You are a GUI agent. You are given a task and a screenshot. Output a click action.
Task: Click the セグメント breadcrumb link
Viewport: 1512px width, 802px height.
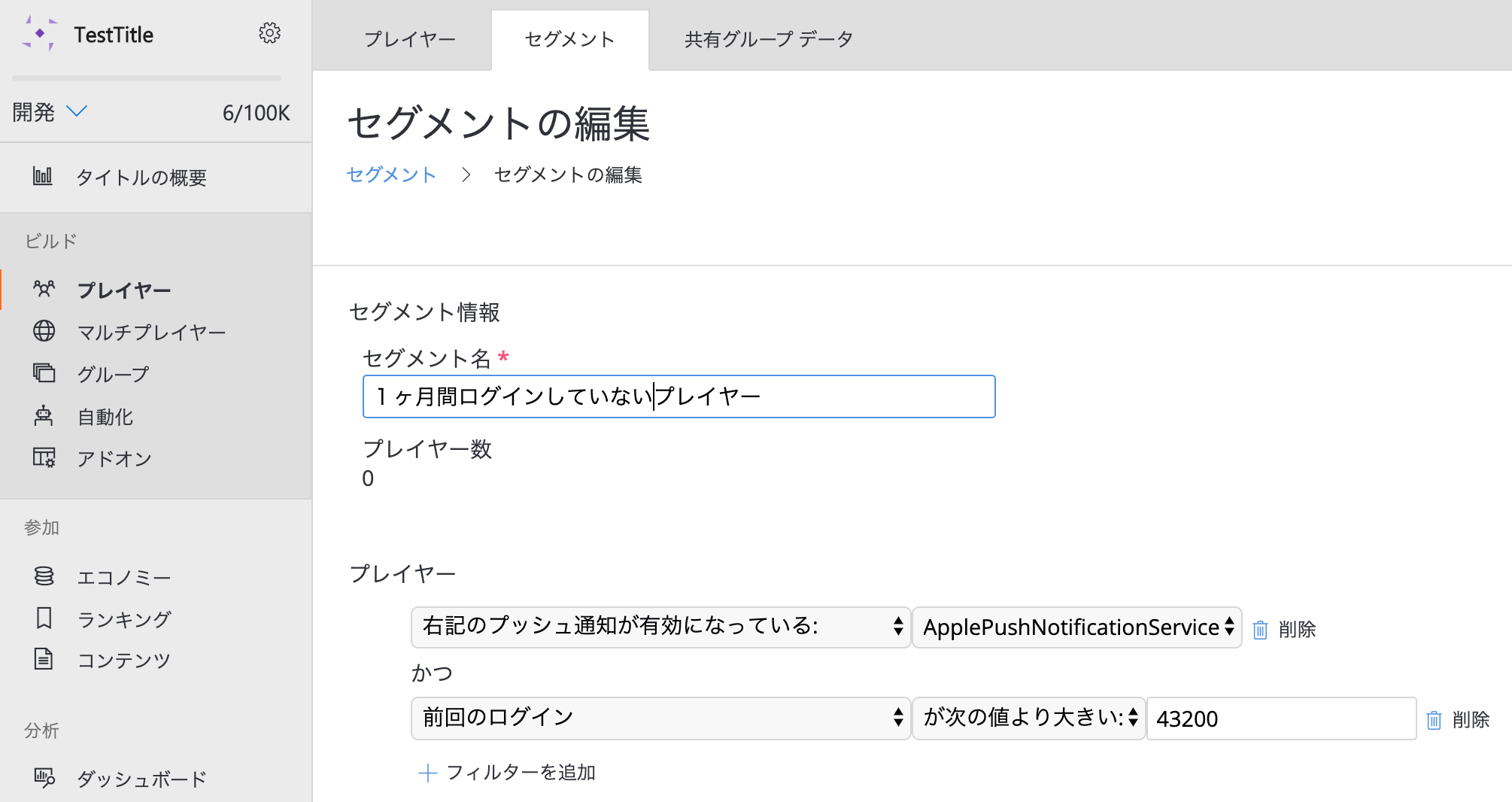click(x=391, y=175)
